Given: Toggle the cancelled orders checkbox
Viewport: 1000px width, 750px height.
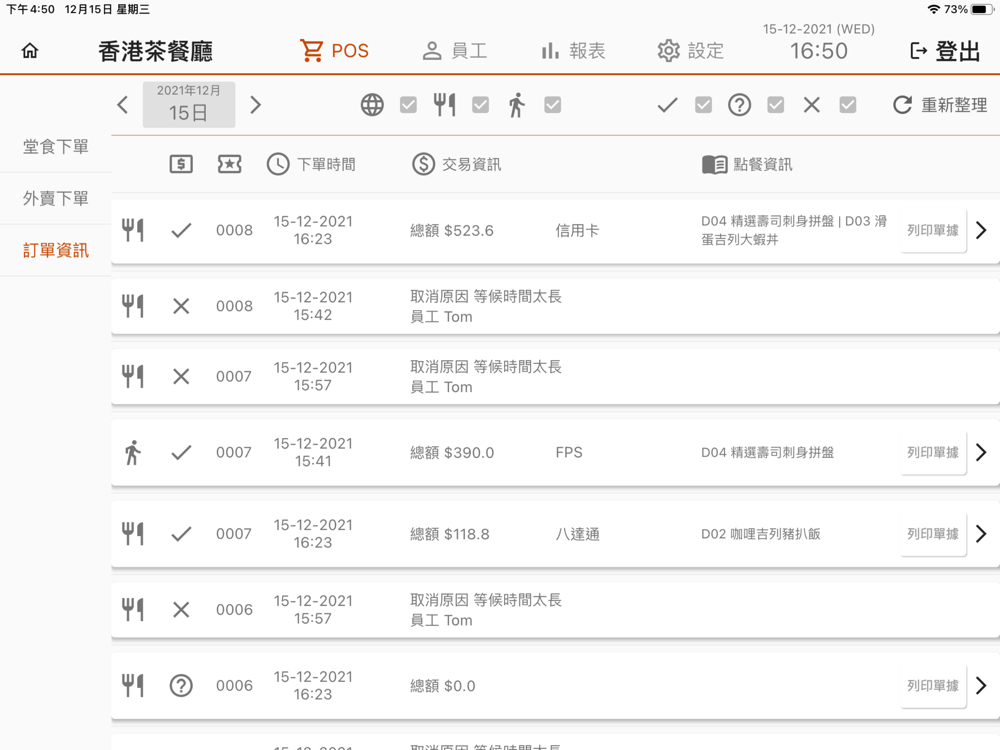Looking at the screenshot, I should pos(848,105).
